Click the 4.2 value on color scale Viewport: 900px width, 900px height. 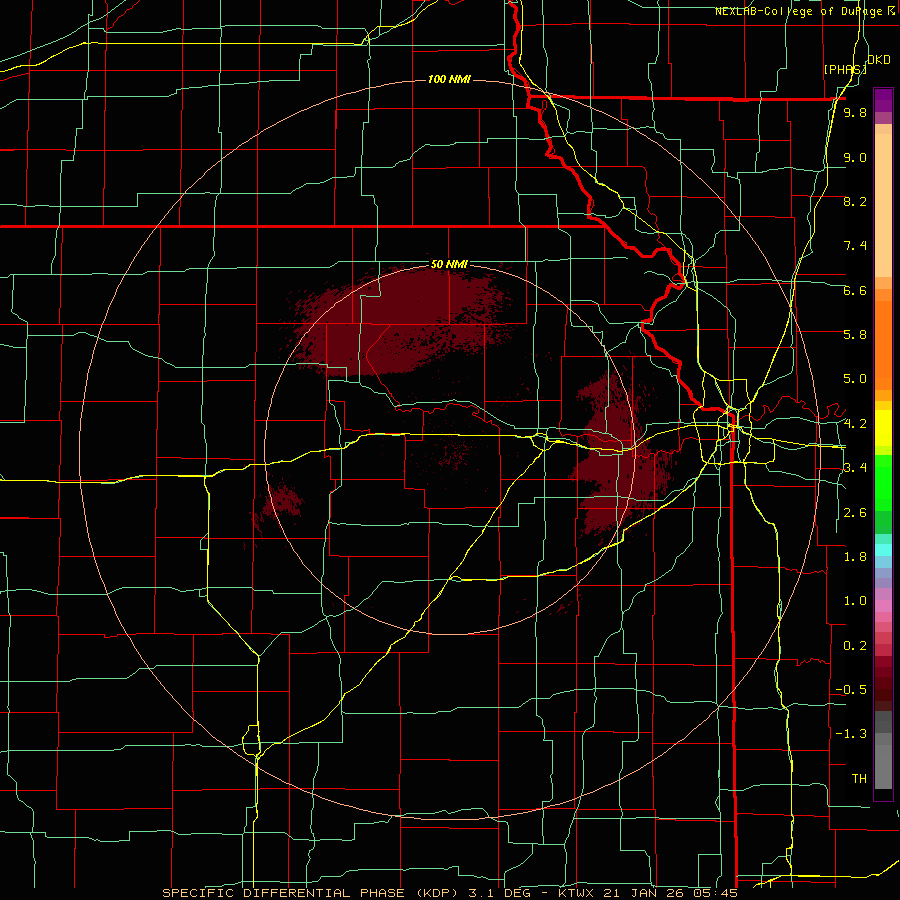pyautogui.click(x=855, y=424)
